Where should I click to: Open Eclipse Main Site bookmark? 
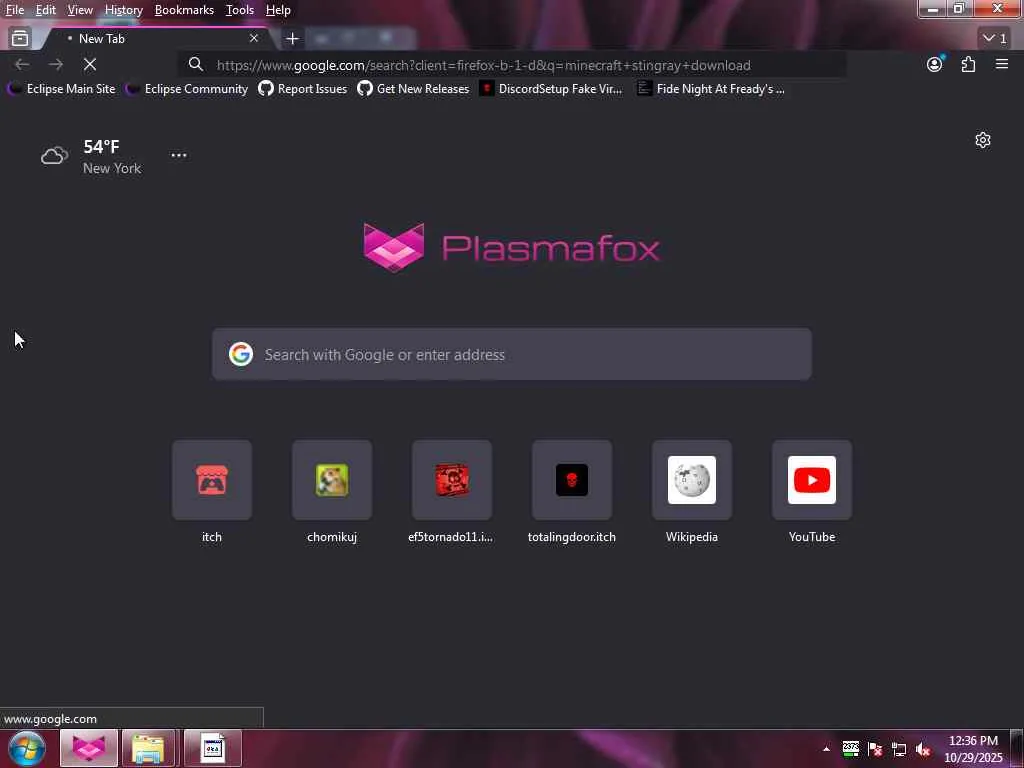[x=61, y=88]
